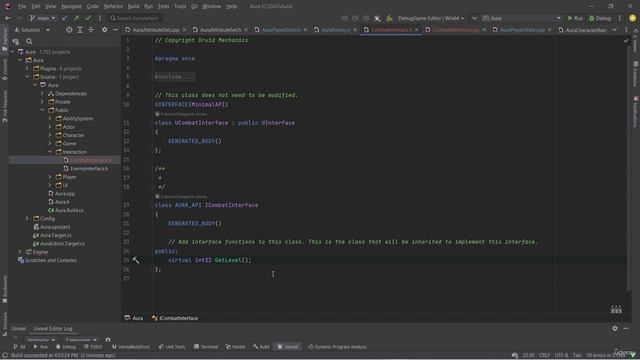The height and width of the screenshot is (360, 640).
Task: Collapse the Interaction folder
Action: (x=50, y=152)
